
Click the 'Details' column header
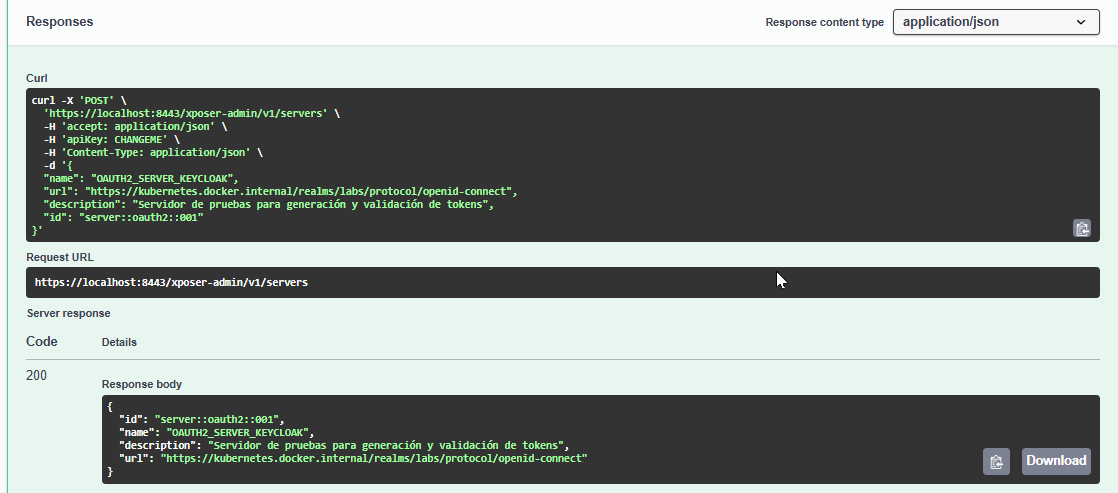tap(119, 342)
